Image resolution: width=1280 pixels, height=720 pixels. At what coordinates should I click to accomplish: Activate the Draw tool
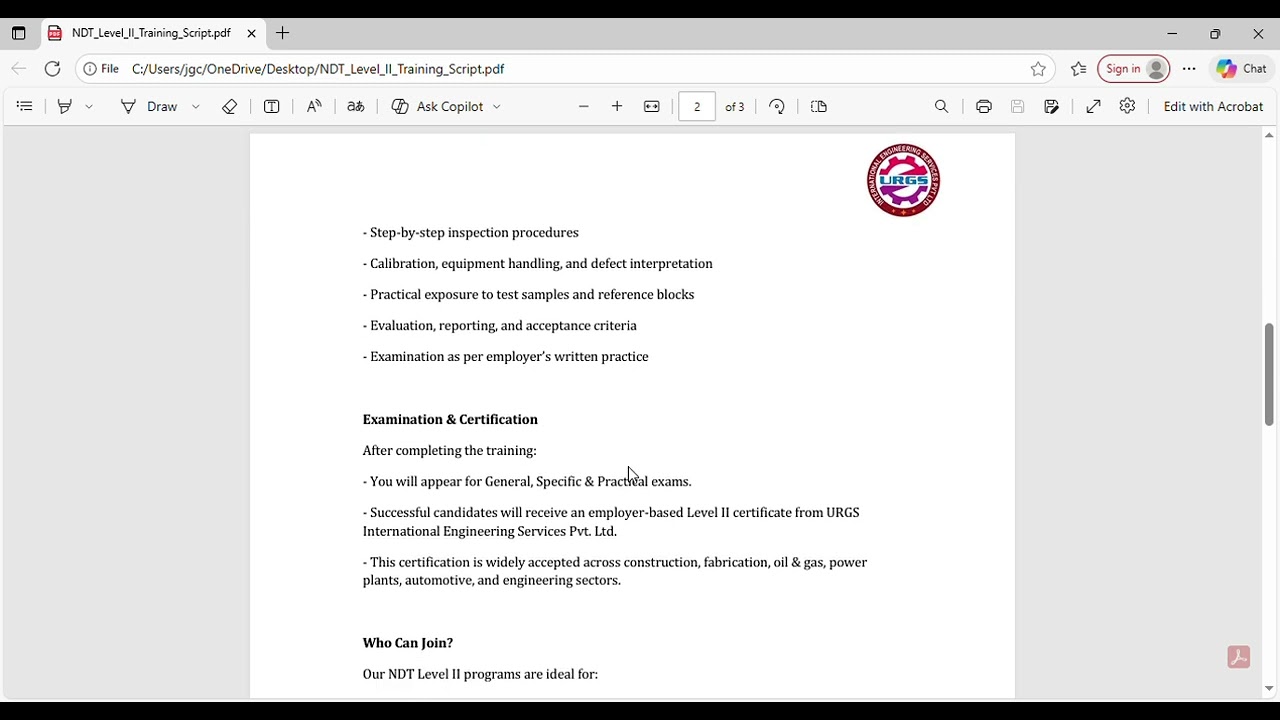pos(149,106)
